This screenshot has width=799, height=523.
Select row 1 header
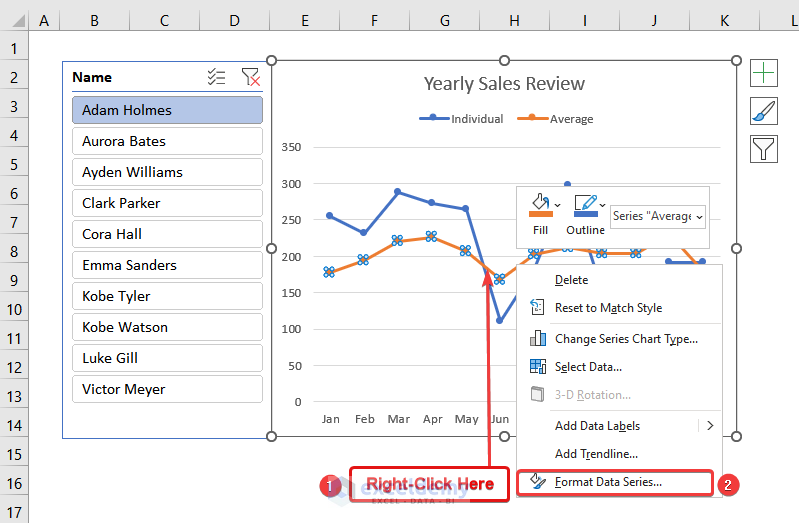click(14, 48)
